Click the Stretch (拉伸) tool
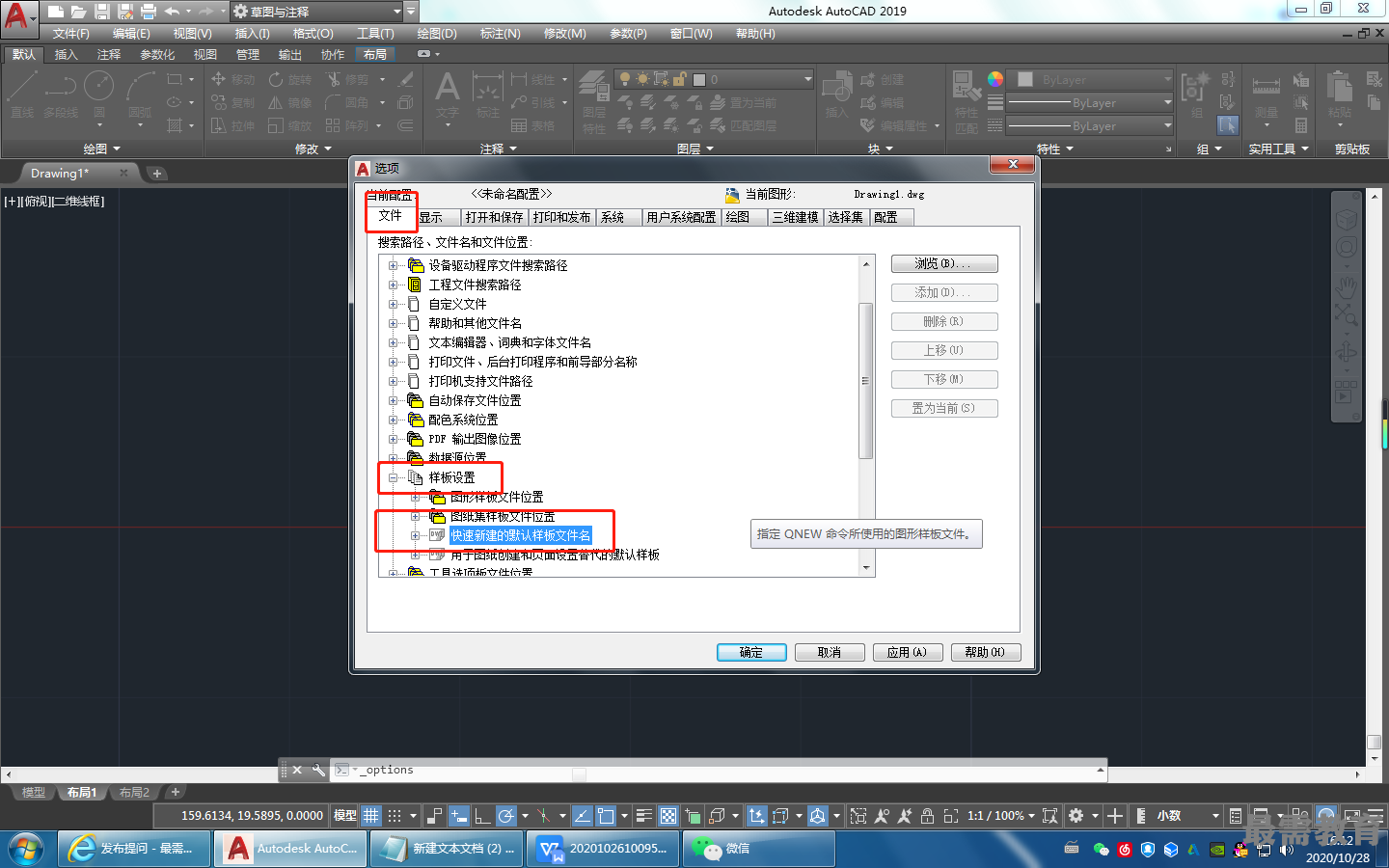 point(233,125)
